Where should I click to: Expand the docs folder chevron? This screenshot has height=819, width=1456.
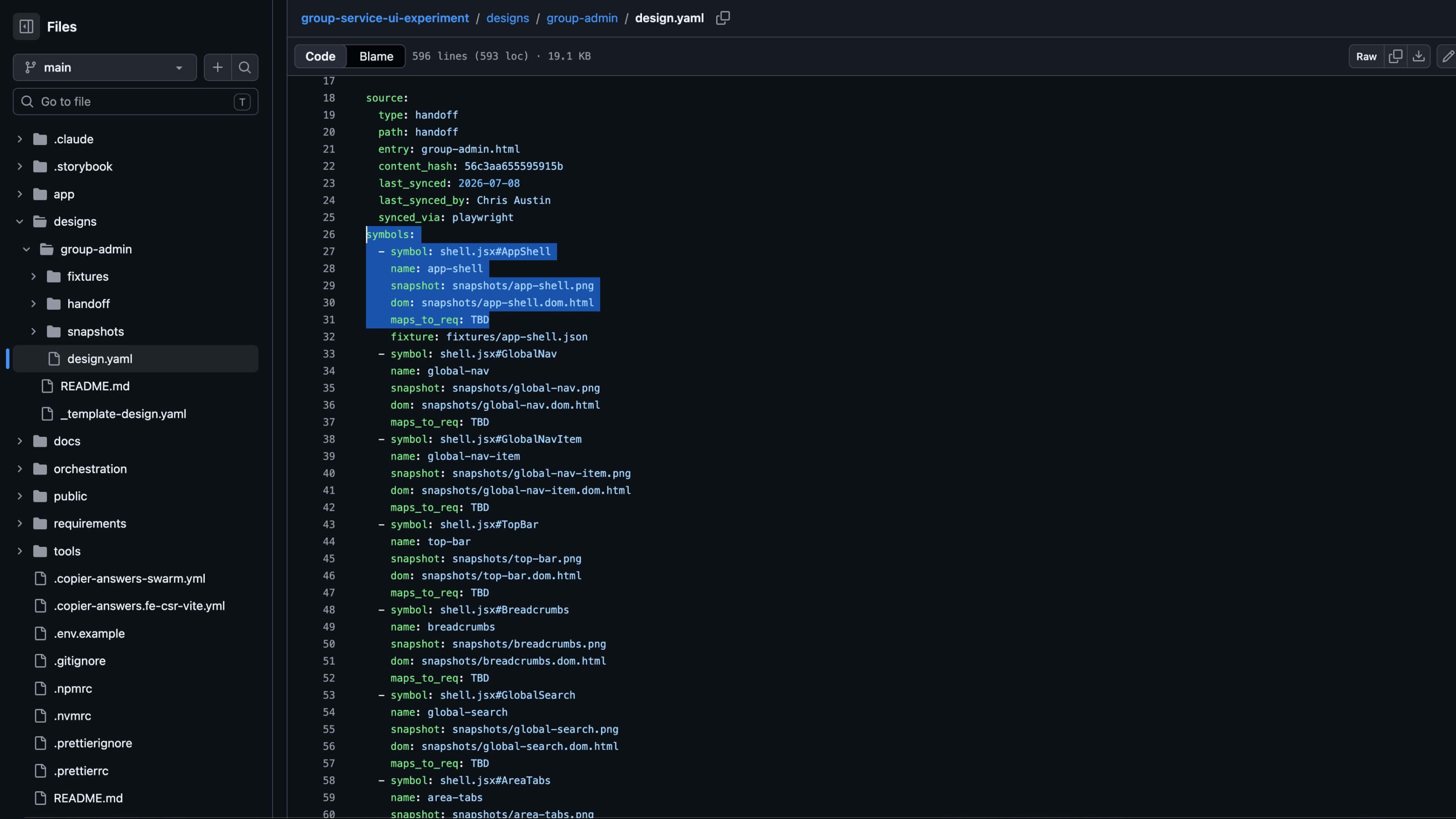coord(20,441)
